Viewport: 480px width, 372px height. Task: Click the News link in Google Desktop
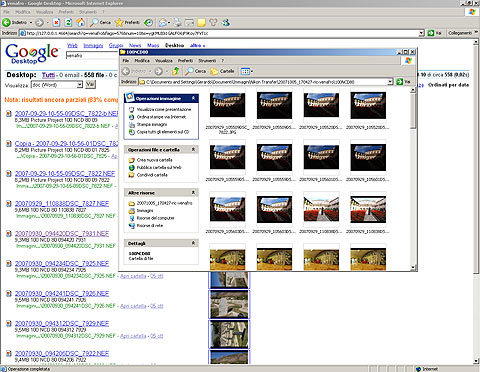coord(135,45)
